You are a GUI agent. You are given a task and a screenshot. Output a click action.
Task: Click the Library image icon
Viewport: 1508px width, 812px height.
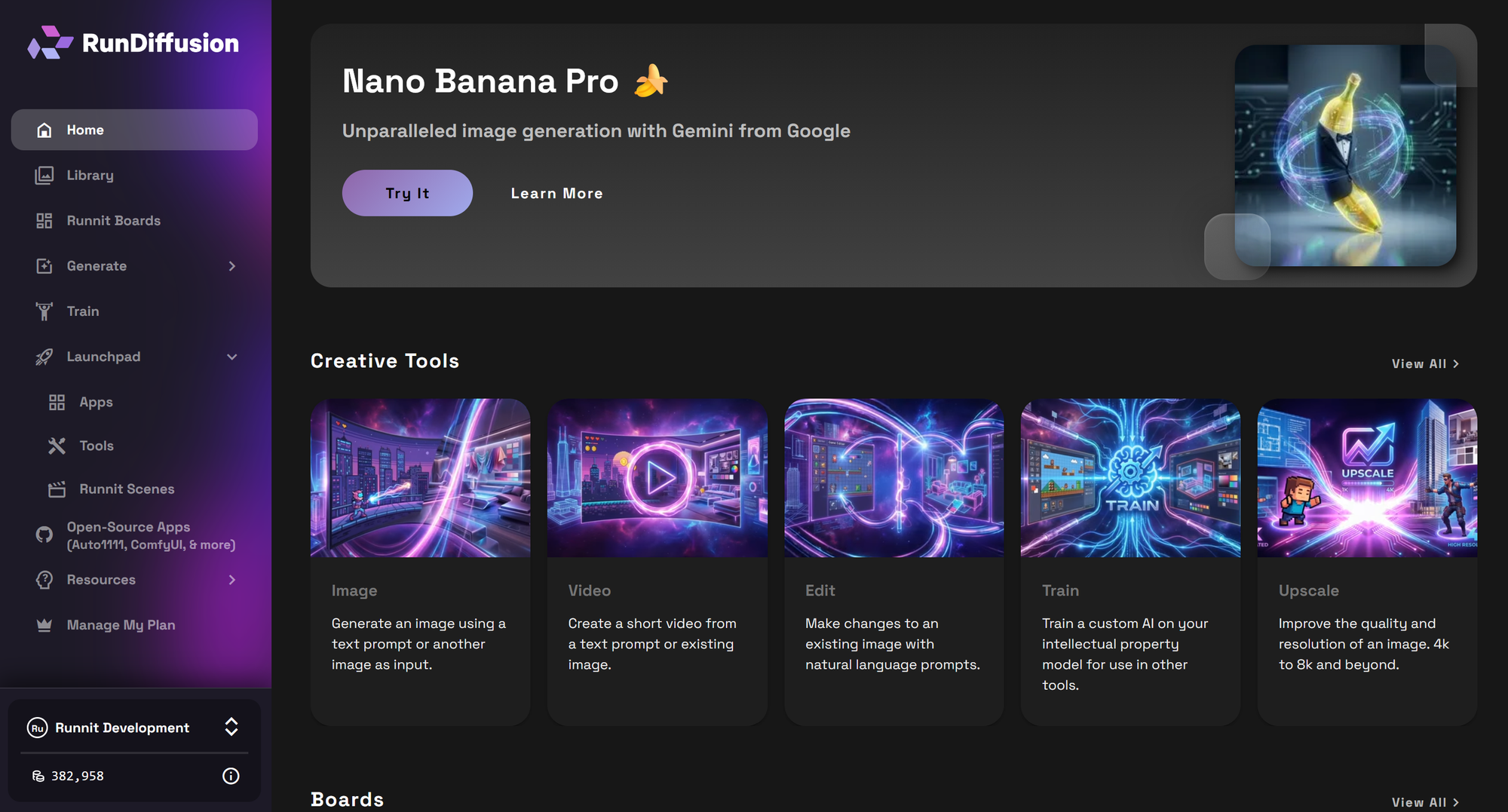(x=44, y=176)
